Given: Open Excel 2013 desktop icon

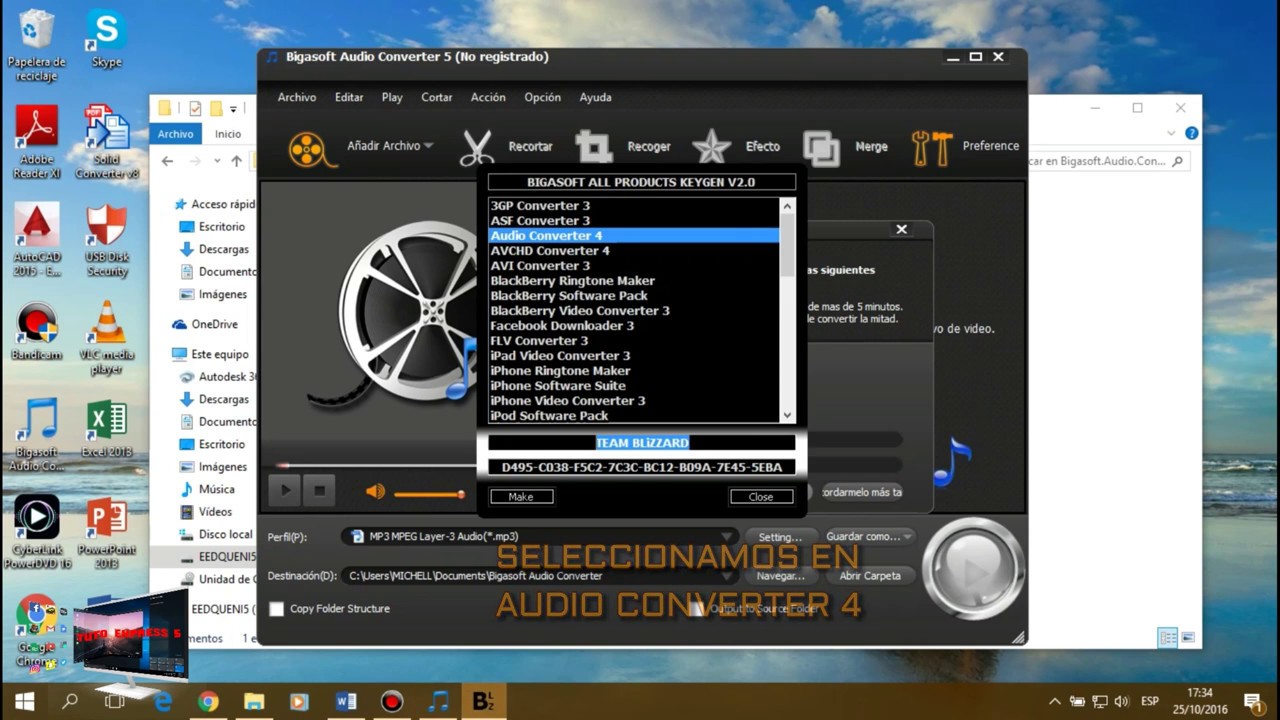Looking at the screenshot, I should click(107, 428).
